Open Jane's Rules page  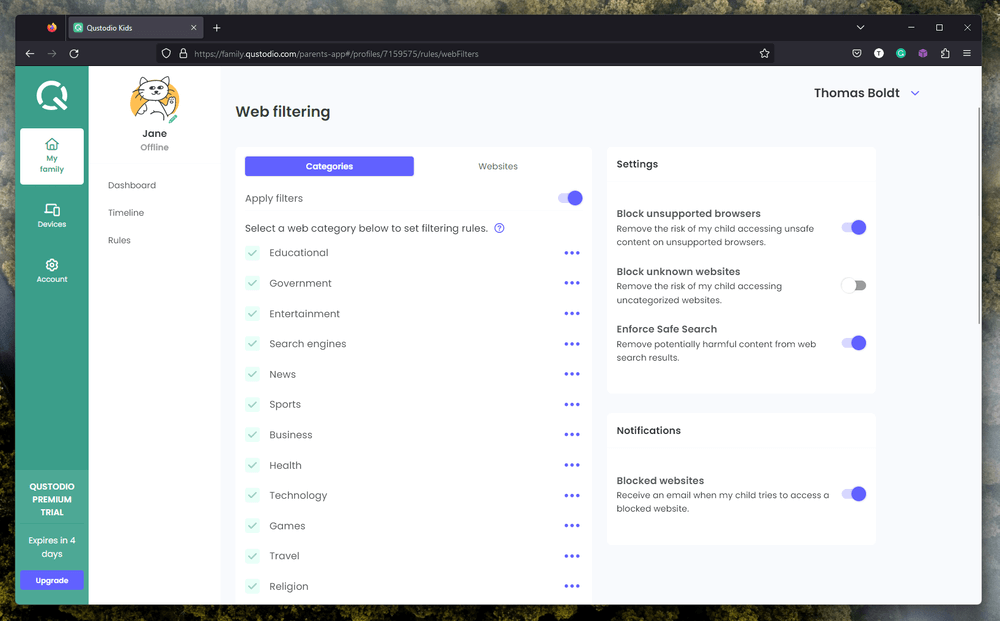[119, 240]
